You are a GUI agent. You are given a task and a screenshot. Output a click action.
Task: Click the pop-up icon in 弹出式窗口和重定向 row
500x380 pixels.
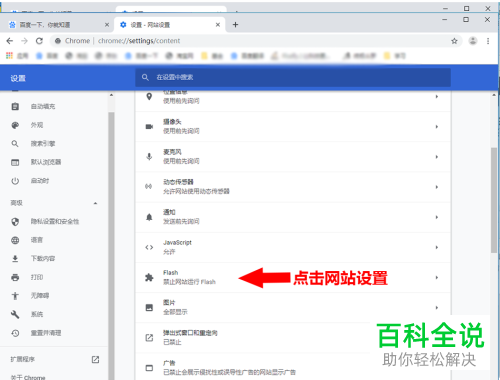(x=149, y=338)
